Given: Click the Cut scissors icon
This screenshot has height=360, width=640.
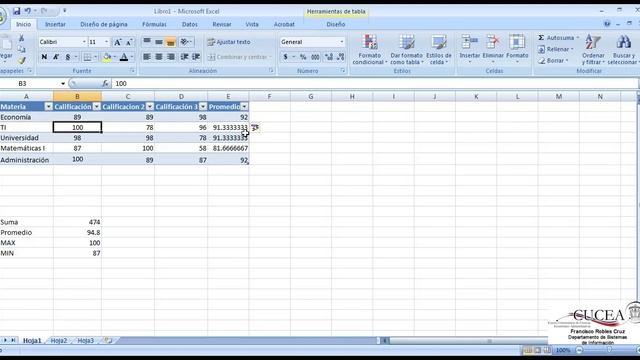Looking at the screenshot, I should [x=21, y=38].
